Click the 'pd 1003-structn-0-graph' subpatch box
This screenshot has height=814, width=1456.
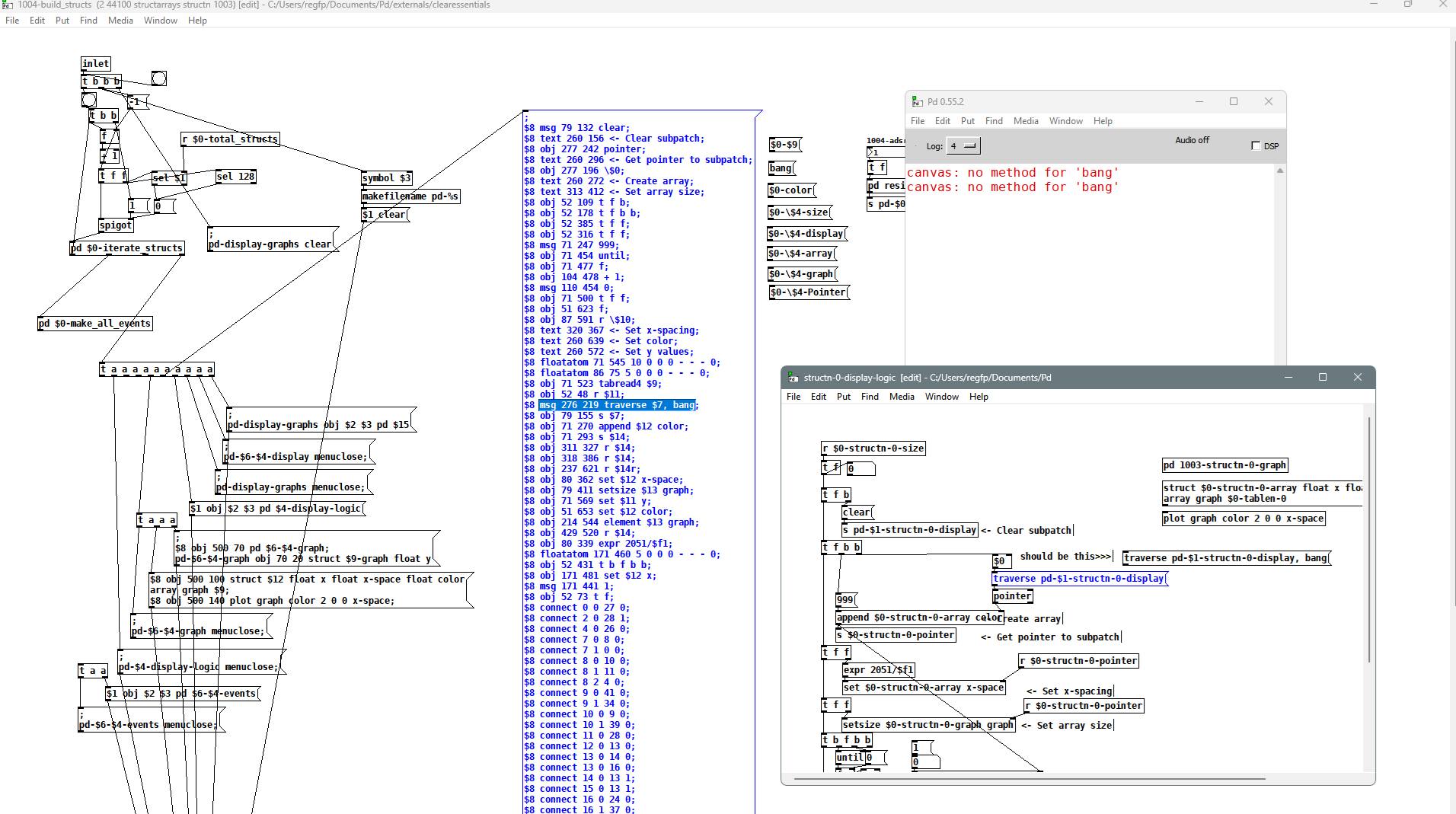point(1225,465)
